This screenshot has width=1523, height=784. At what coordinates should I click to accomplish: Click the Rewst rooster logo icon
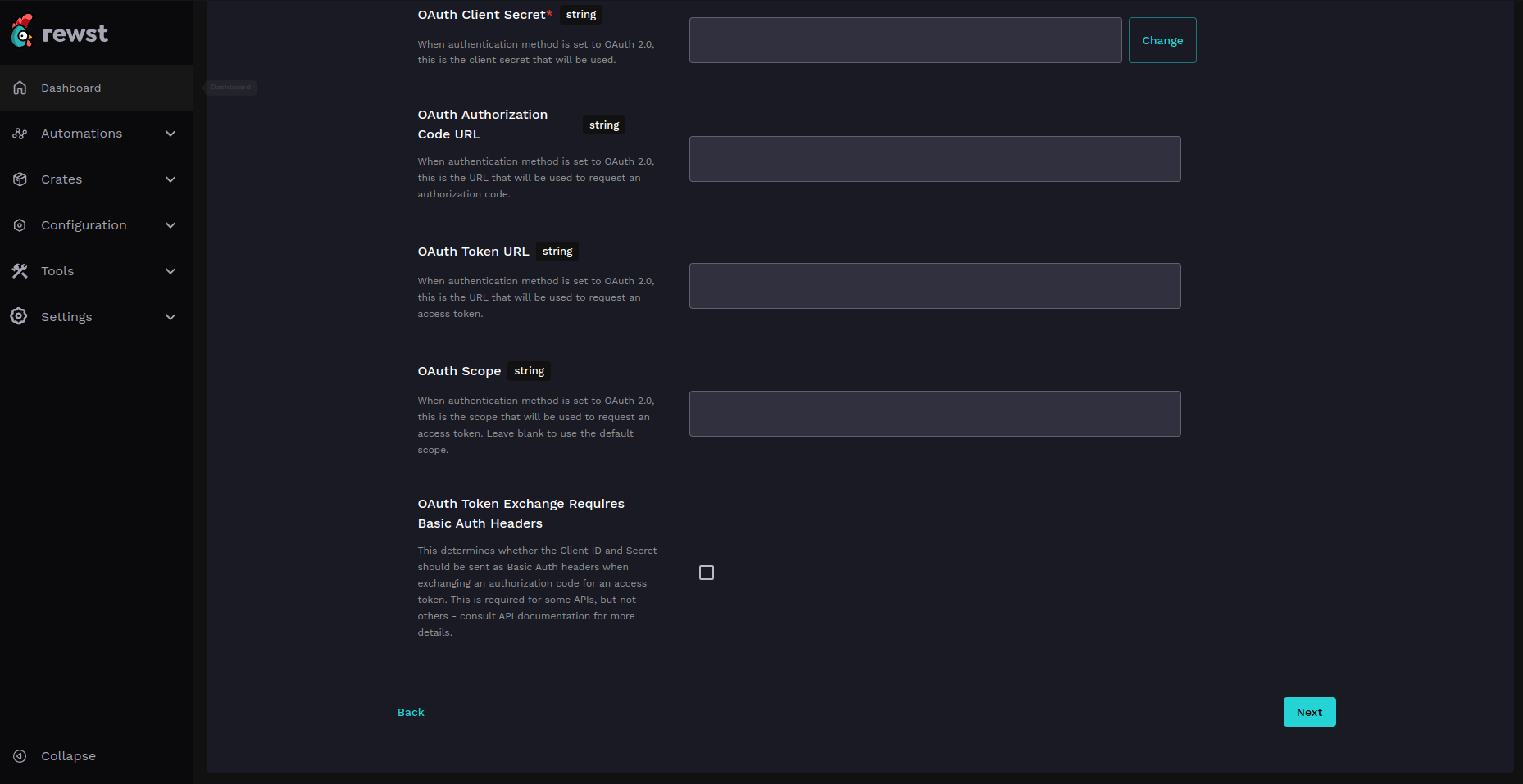point(22,32)
